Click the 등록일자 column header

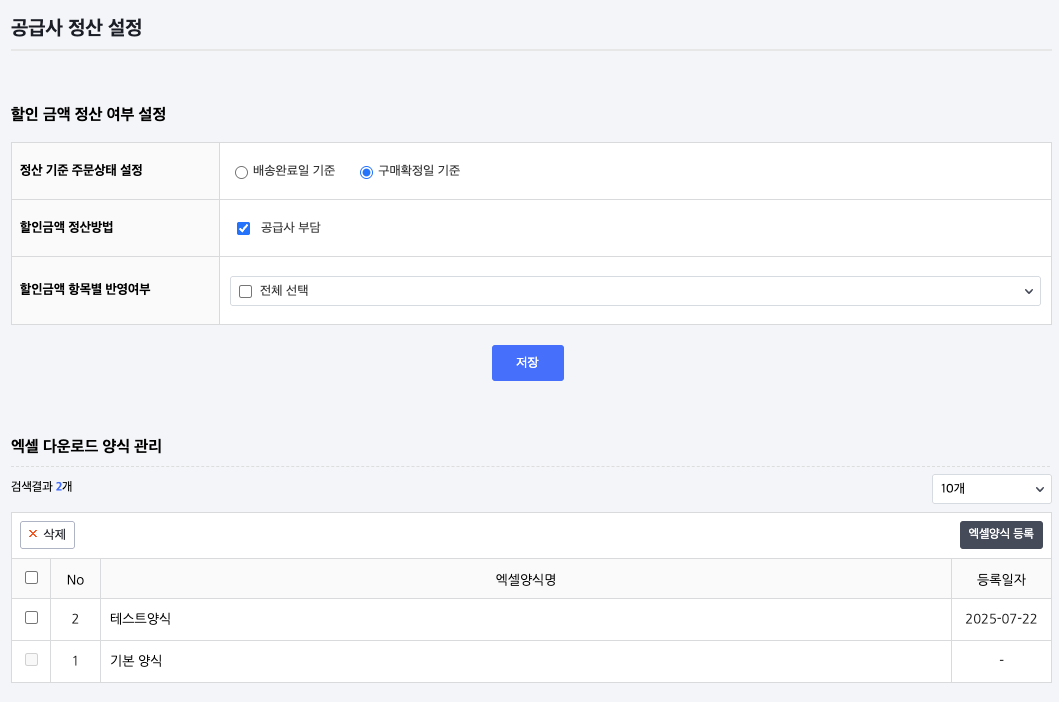pyautogui.click(x=1001, y=579)
